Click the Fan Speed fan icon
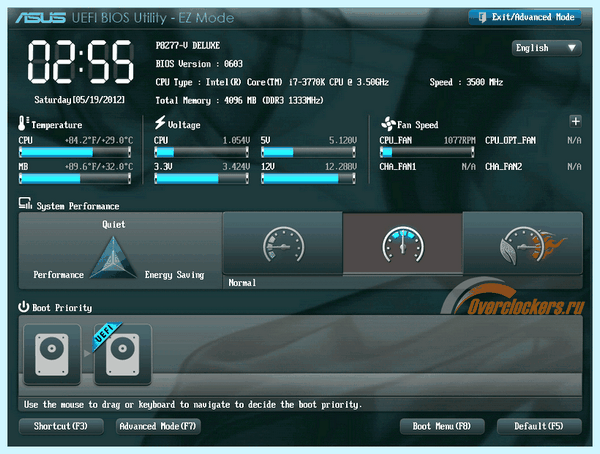 (388, 124)
